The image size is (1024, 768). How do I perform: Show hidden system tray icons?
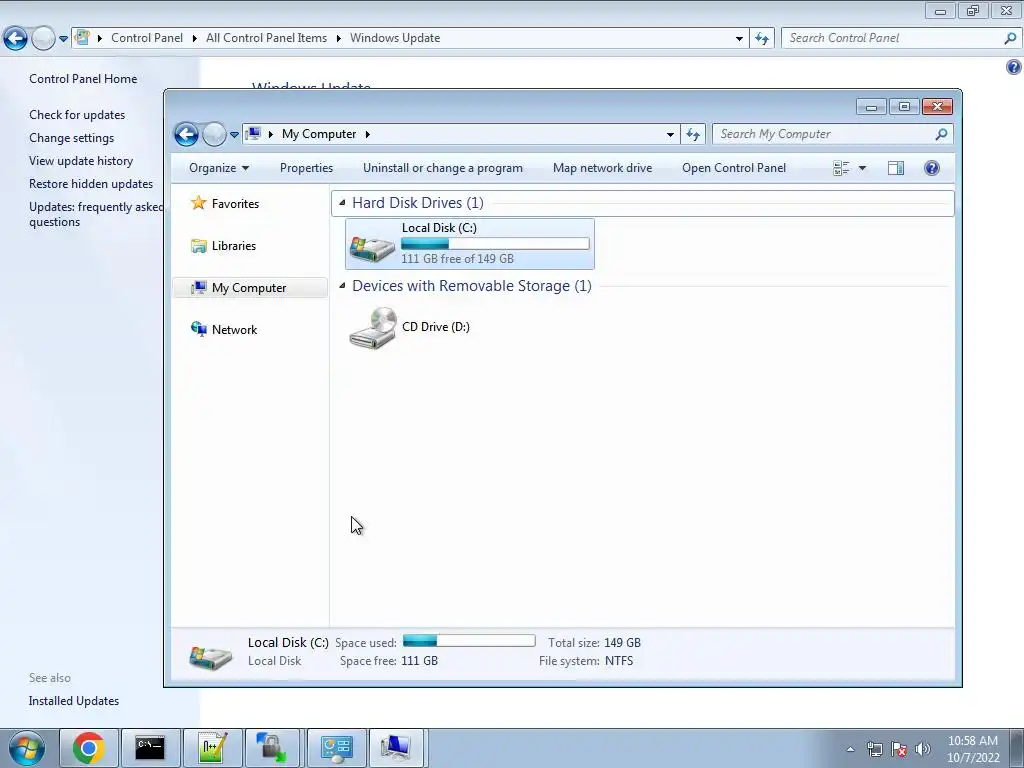click(x=850, y=749)
